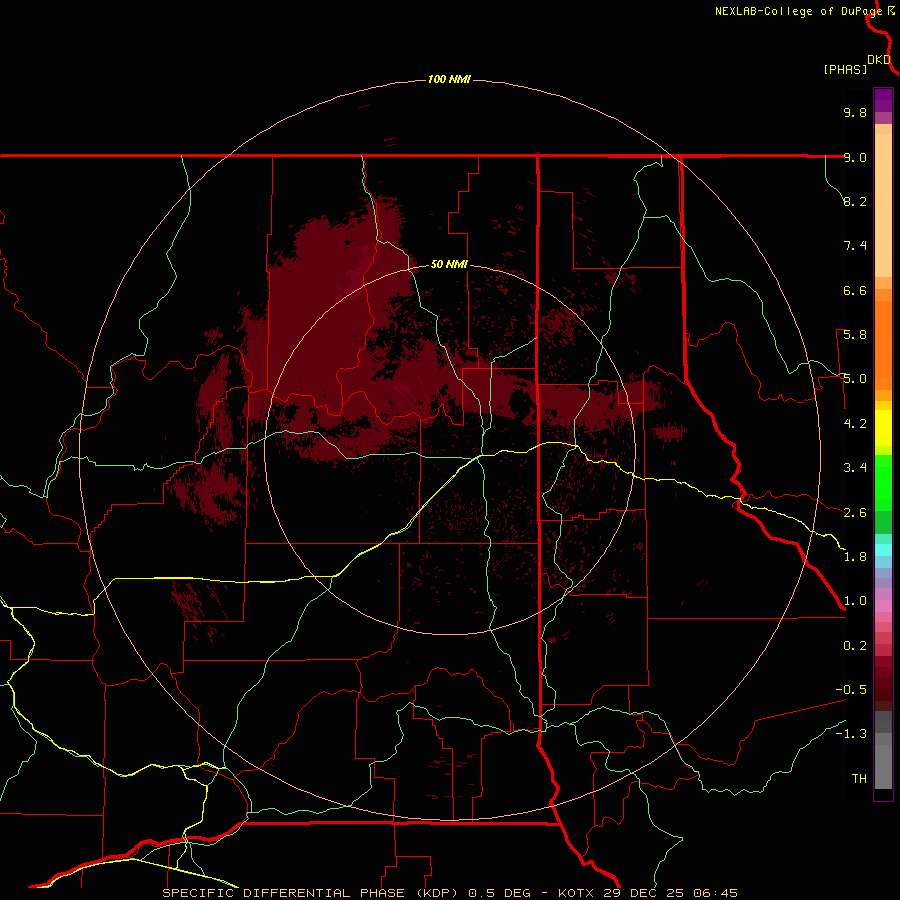Click the 1.0 scale value
This screenshot has width=900, height=900.
[855, 601]
